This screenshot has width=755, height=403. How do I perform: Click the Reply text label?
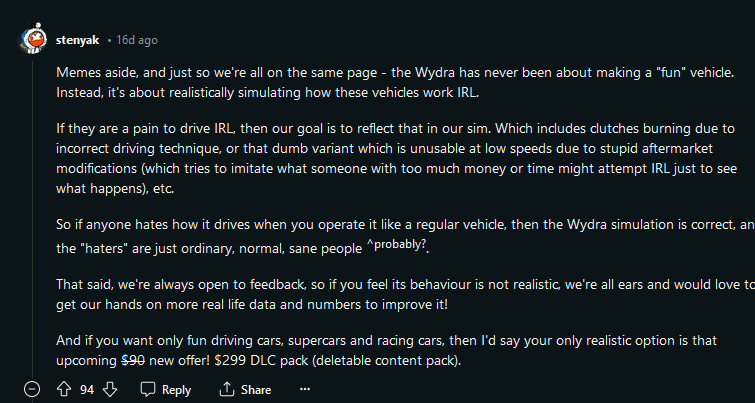pos(176,390)
